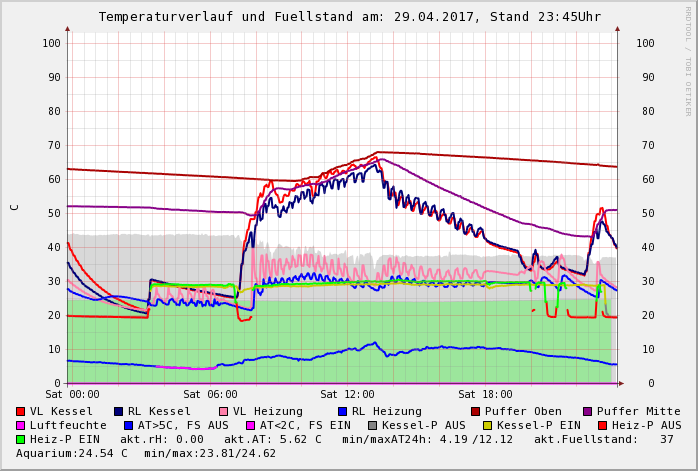This screenshot has width=698, height=471.
Task: Click the dark blue RL Kessel swatch
Action: tap(118, 411)
